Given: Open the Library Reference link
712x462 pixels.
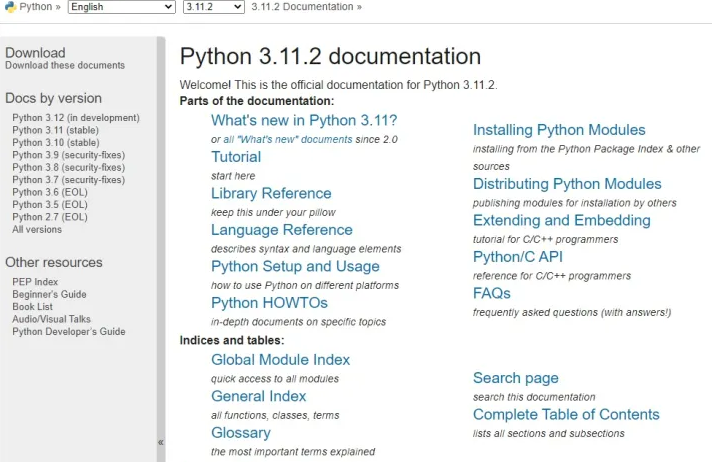Looking at the screenshot, I should tap(271, 194).
